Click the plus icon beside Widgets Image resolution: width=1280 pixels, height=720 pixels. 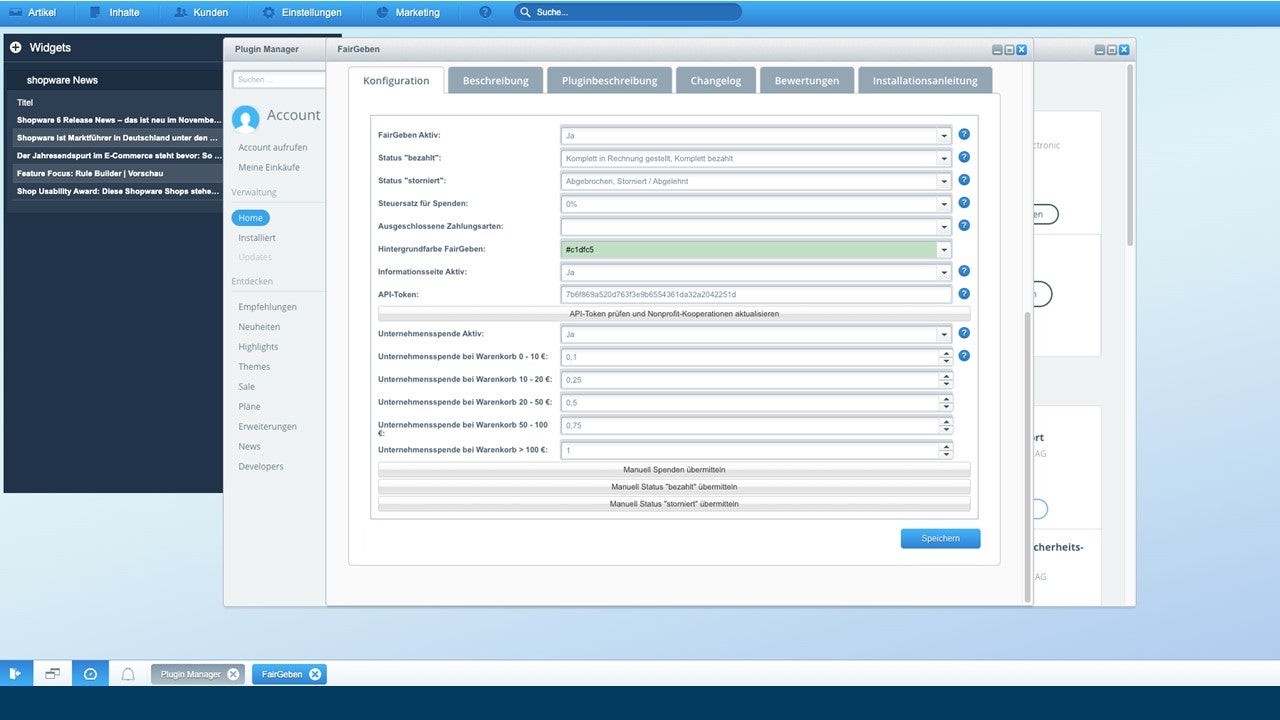click(16, 47)
